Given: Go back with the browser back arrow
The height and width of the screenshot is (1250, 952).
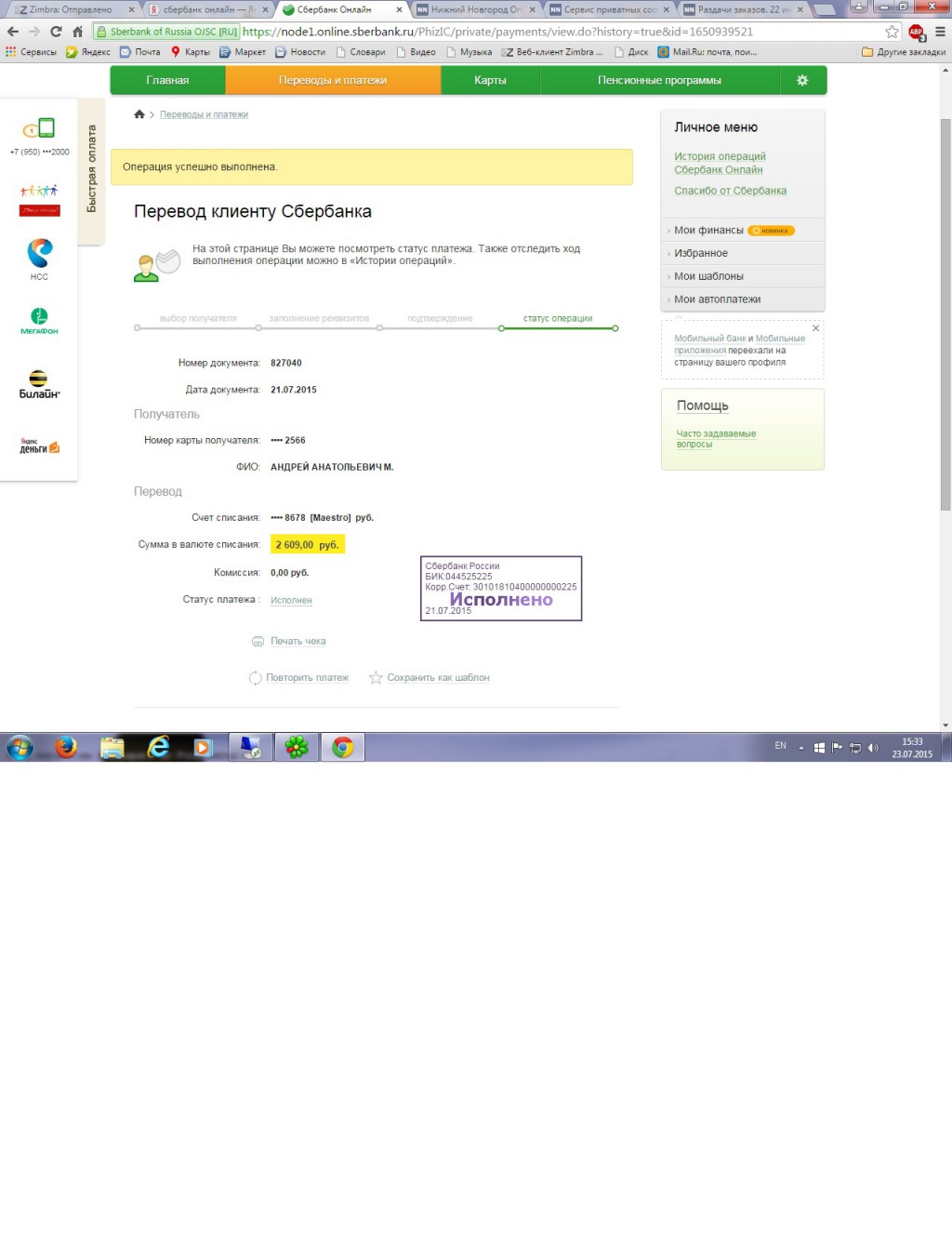Looking at the screenshot, I should [x=13, y=32].
